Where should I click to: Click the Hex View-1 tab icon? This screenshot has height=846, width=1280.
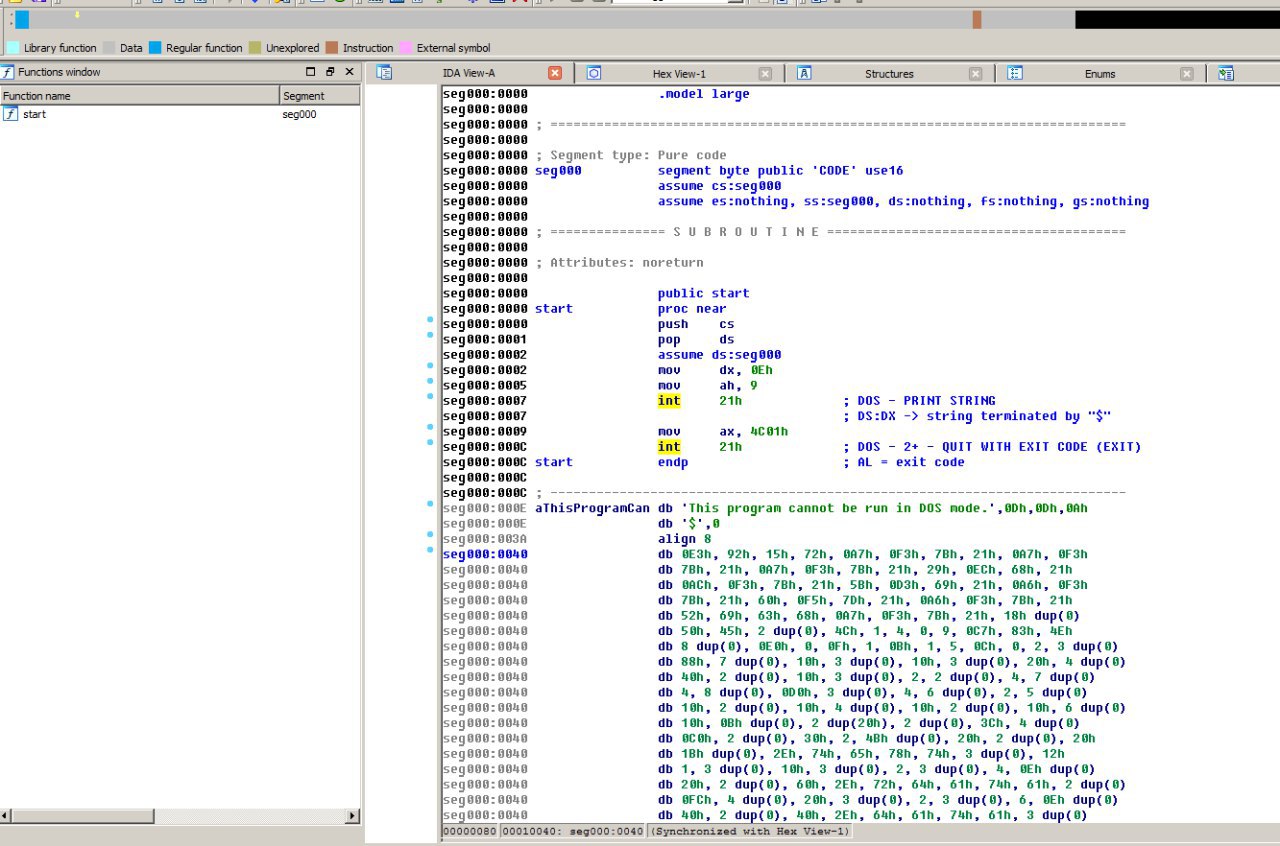click(x=593, y=73)
